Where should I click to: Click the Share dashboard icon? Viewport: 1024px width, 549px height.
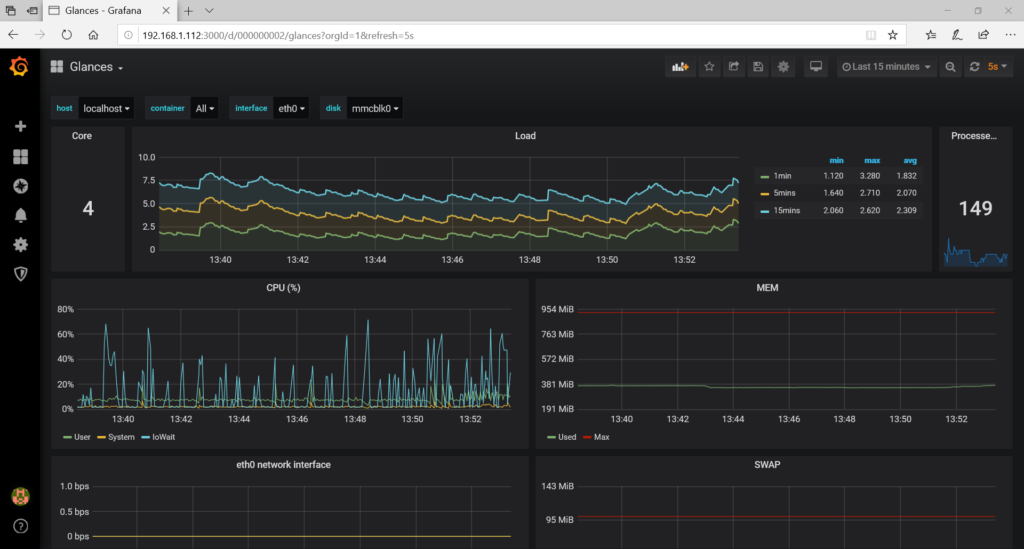tap(734, 67)
